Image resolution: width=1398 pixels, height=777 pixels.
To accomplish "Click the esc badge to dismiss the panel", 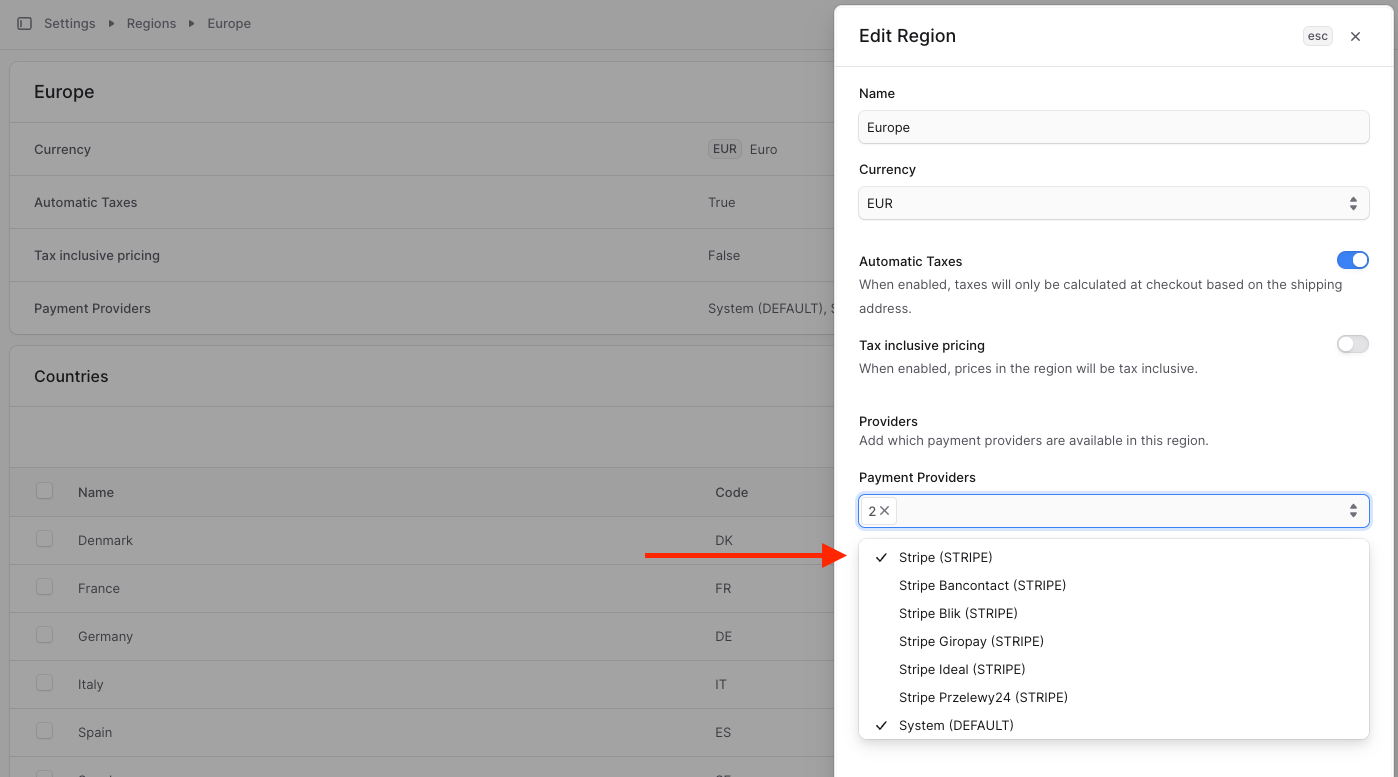I will click(1317, 35).
